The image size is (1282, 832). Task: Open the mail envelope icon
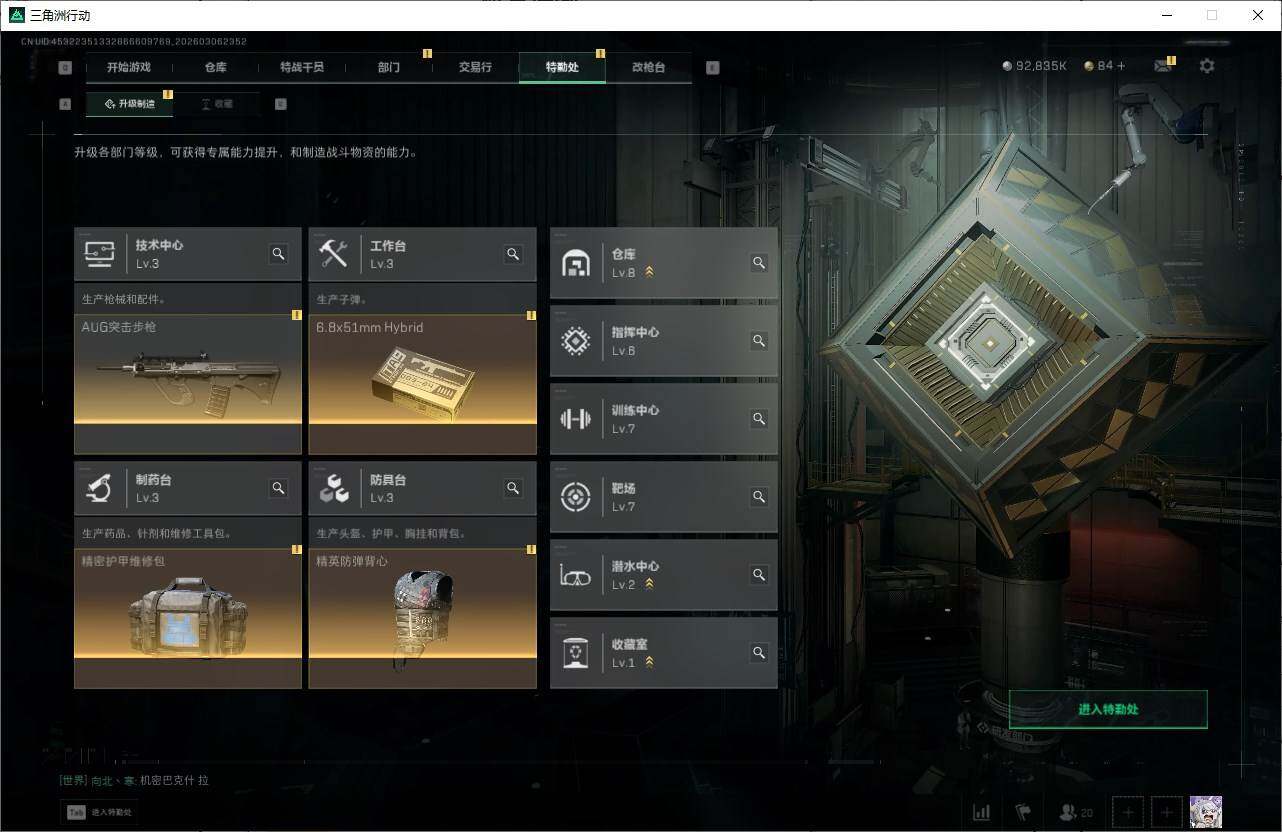[1162, 66]
